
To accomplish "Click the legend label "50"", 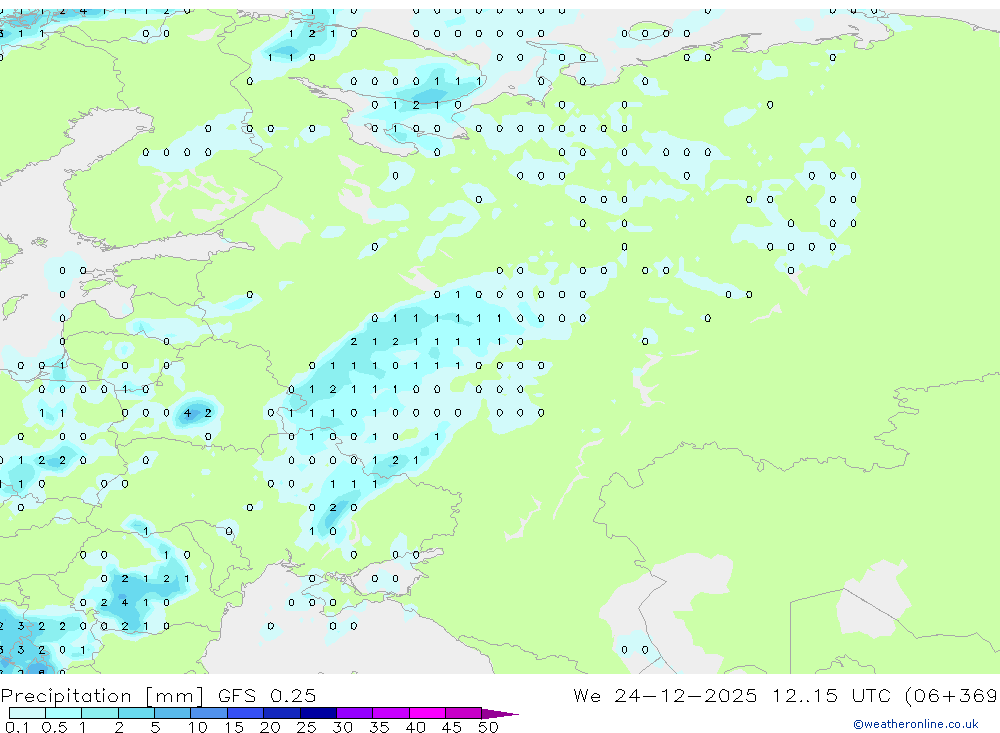I will pos(489,727).
